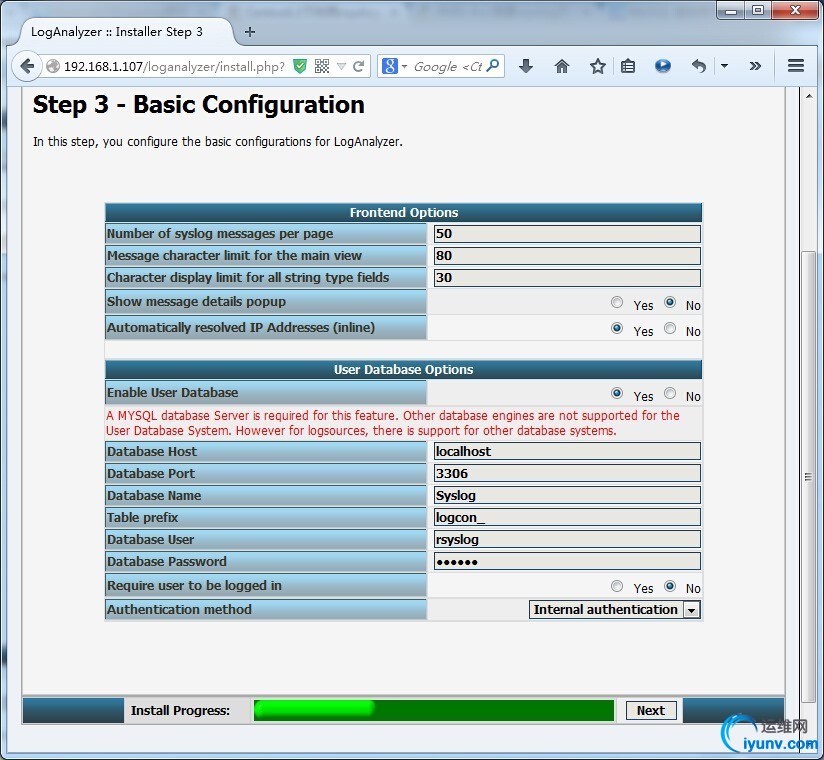Expand the address bar history dropdown triangle
824x760 pixels.
[x=342, y=66]
